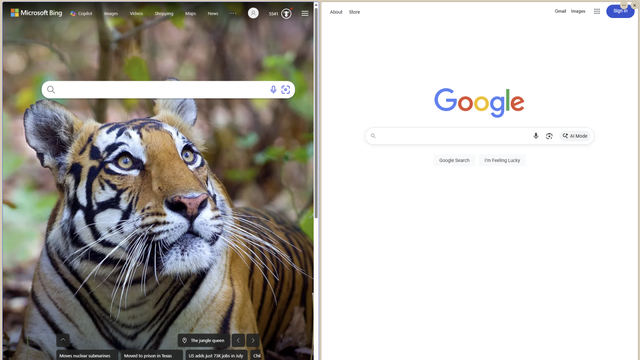Start Bing voice search with microphone
640x360 pixels.
coord(273,89)
